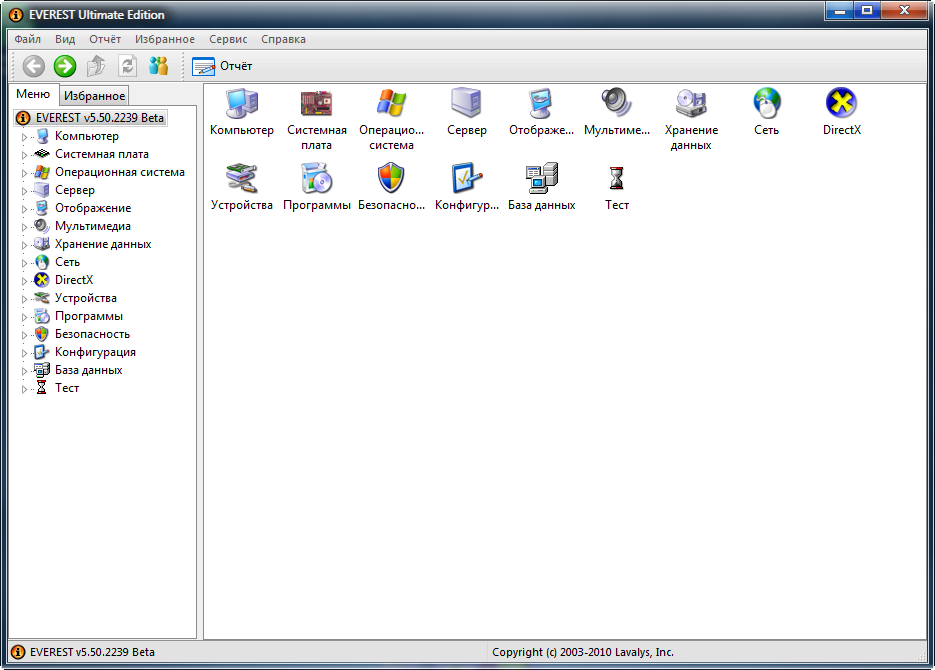The image size is (935, 670).
Task: Select Тест in the sidebar tree
Action: pos(67,388)
